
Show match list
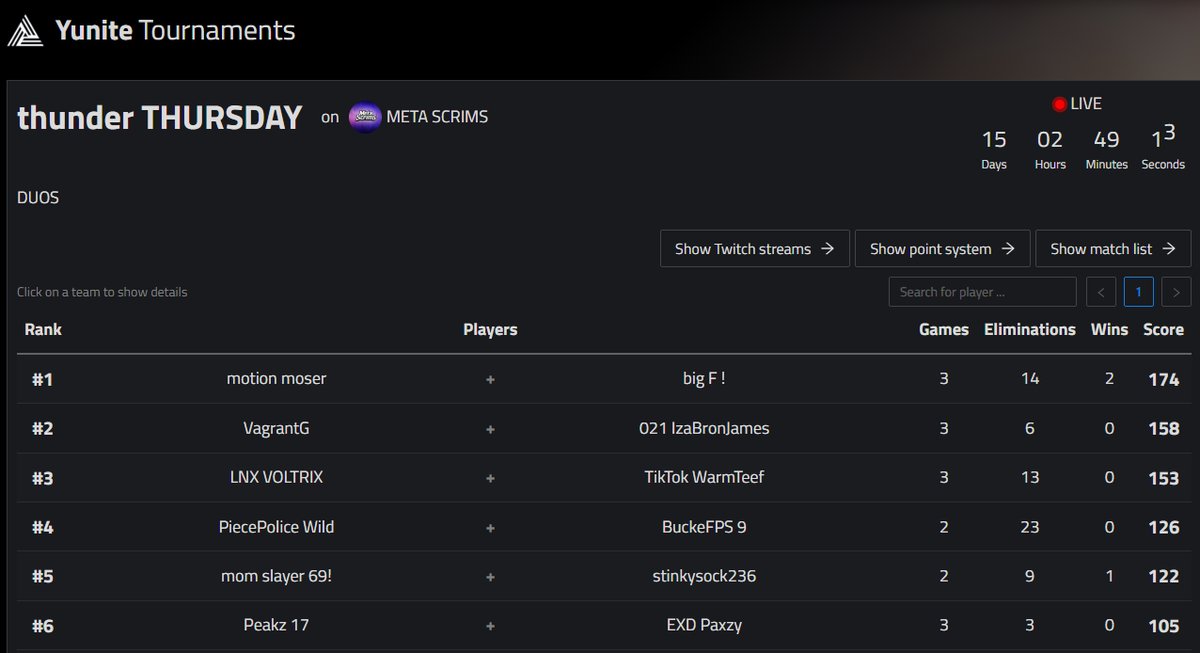coord(1113,249)
